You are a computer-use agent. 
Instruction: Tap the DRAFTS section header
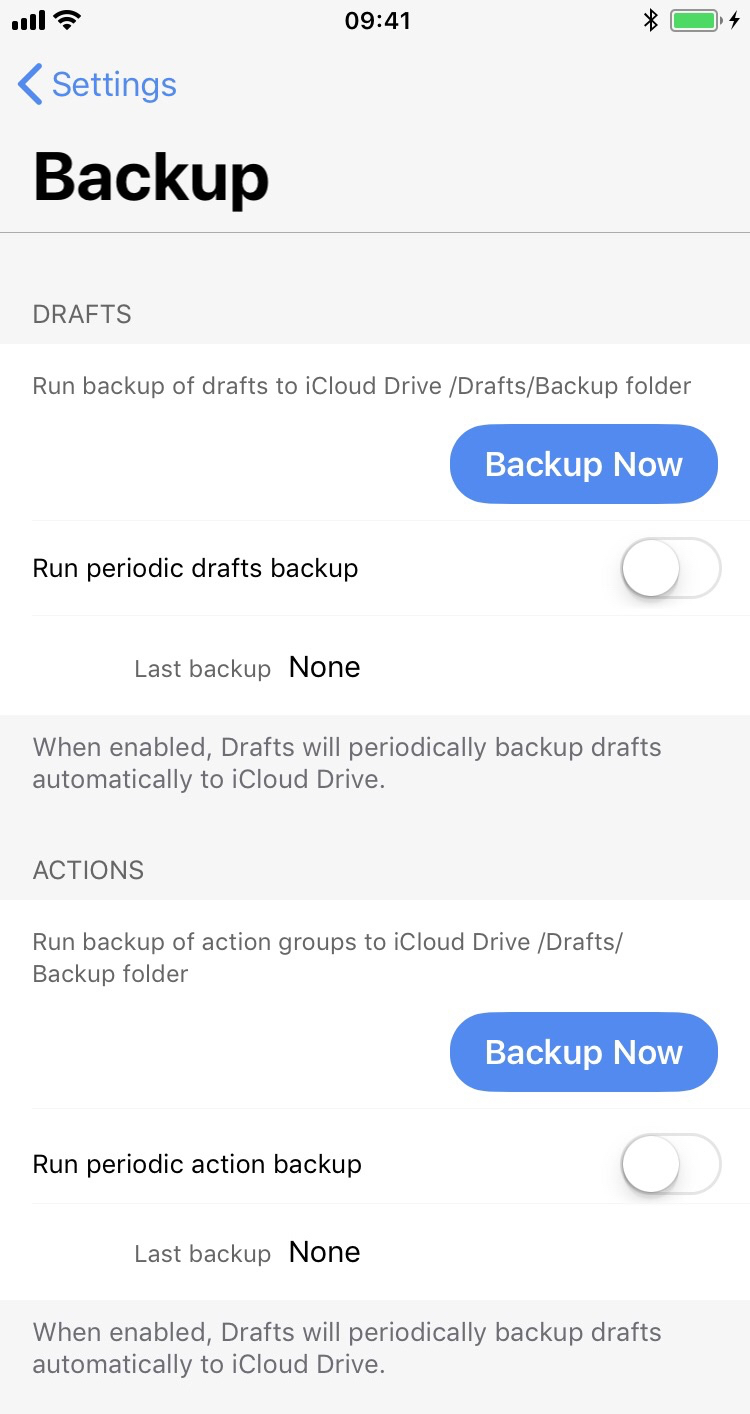click(82, 314)
